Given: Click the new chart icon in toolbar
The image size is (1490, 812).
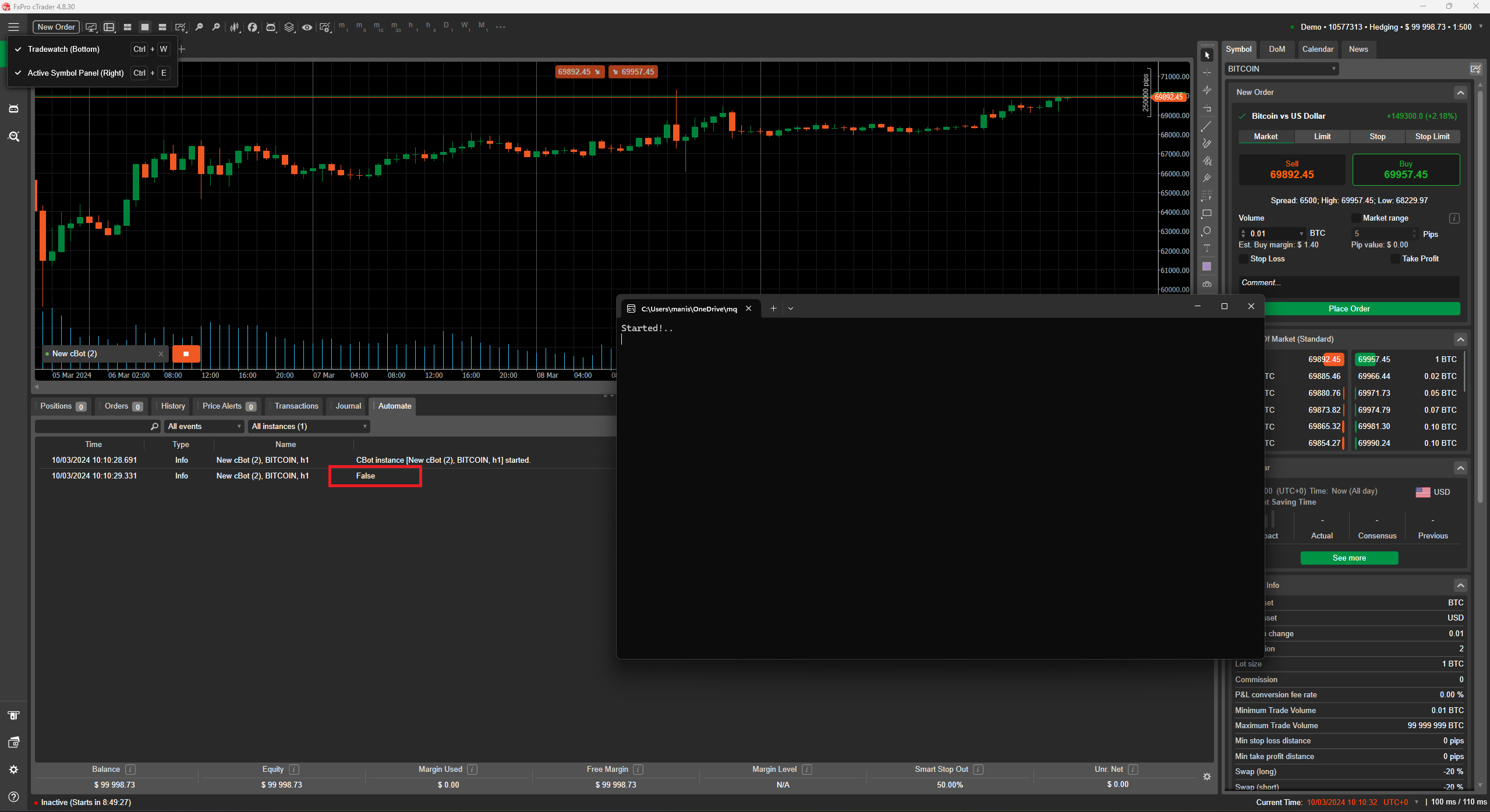Looking at the screenshot, I should pos(181,27).
